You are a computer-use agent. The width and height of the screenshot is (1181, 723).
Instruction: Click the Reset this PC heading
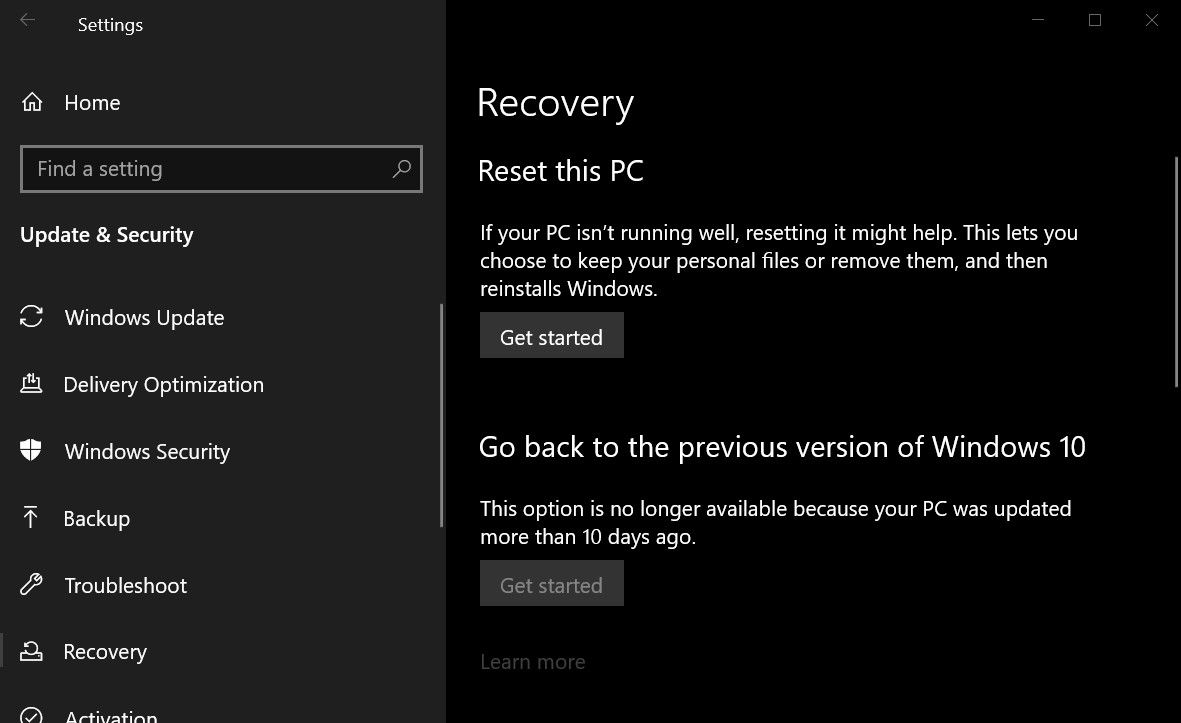coord(561,171)
